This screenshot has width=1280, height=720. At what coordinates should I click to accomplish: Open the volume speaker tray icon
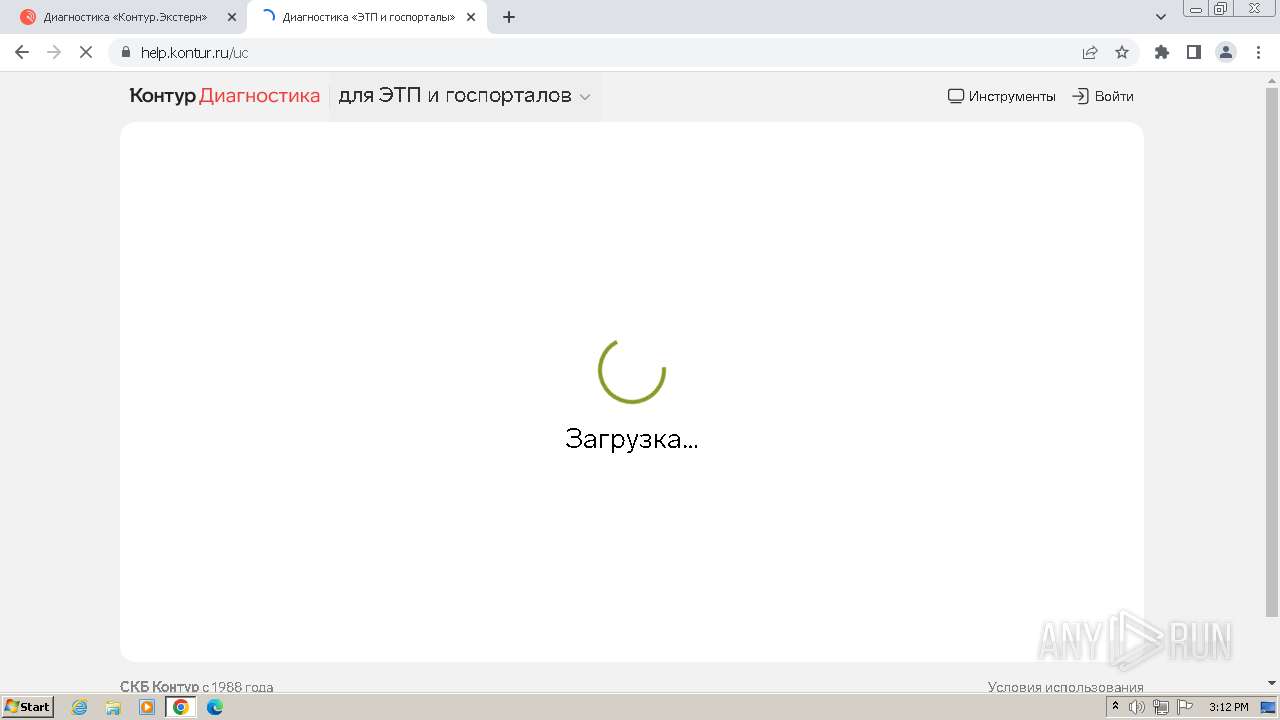[x=1137, y=707]
